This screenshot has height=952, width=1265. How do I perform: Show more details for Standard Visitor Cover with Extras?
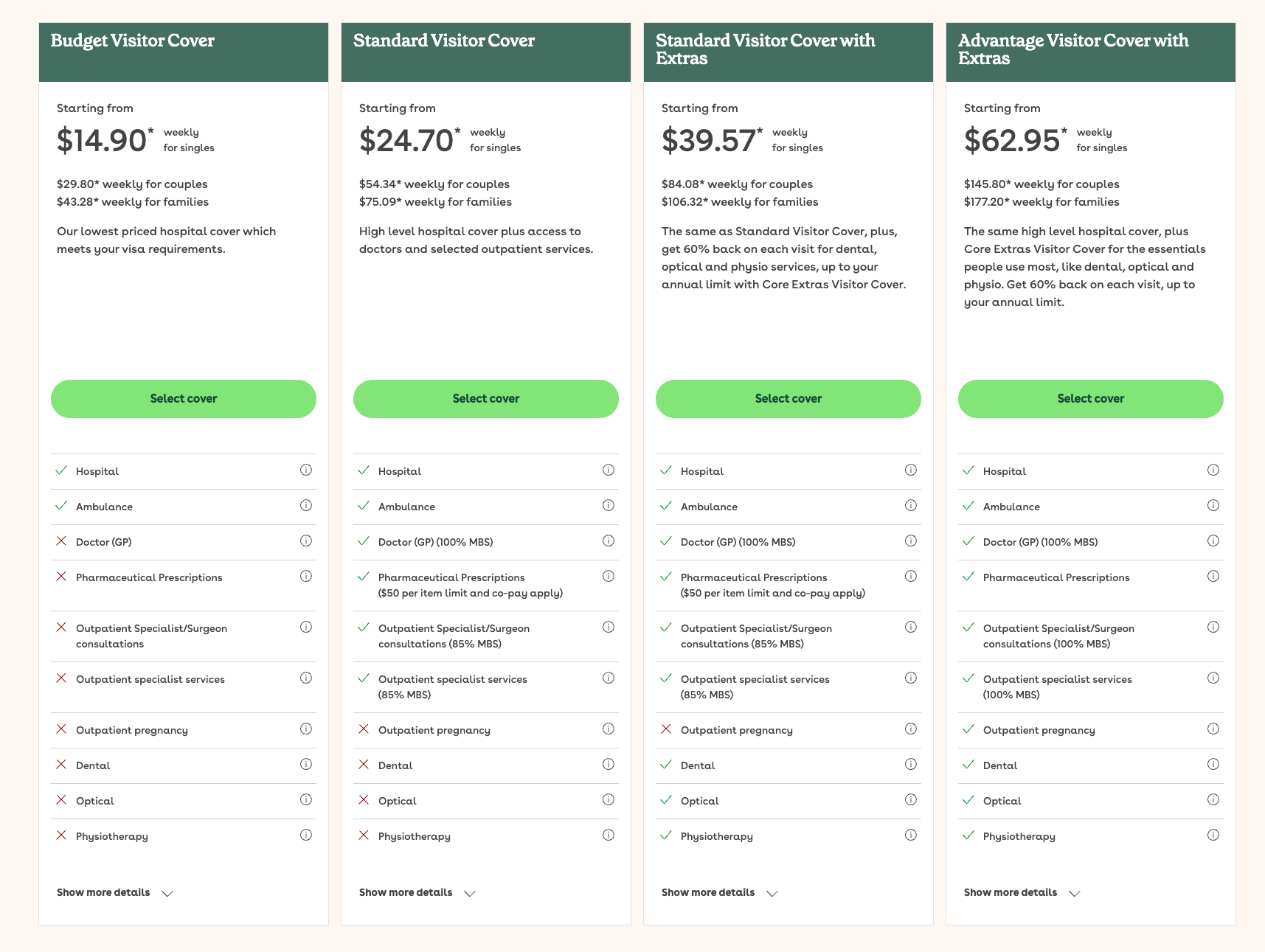click(719, 893)
